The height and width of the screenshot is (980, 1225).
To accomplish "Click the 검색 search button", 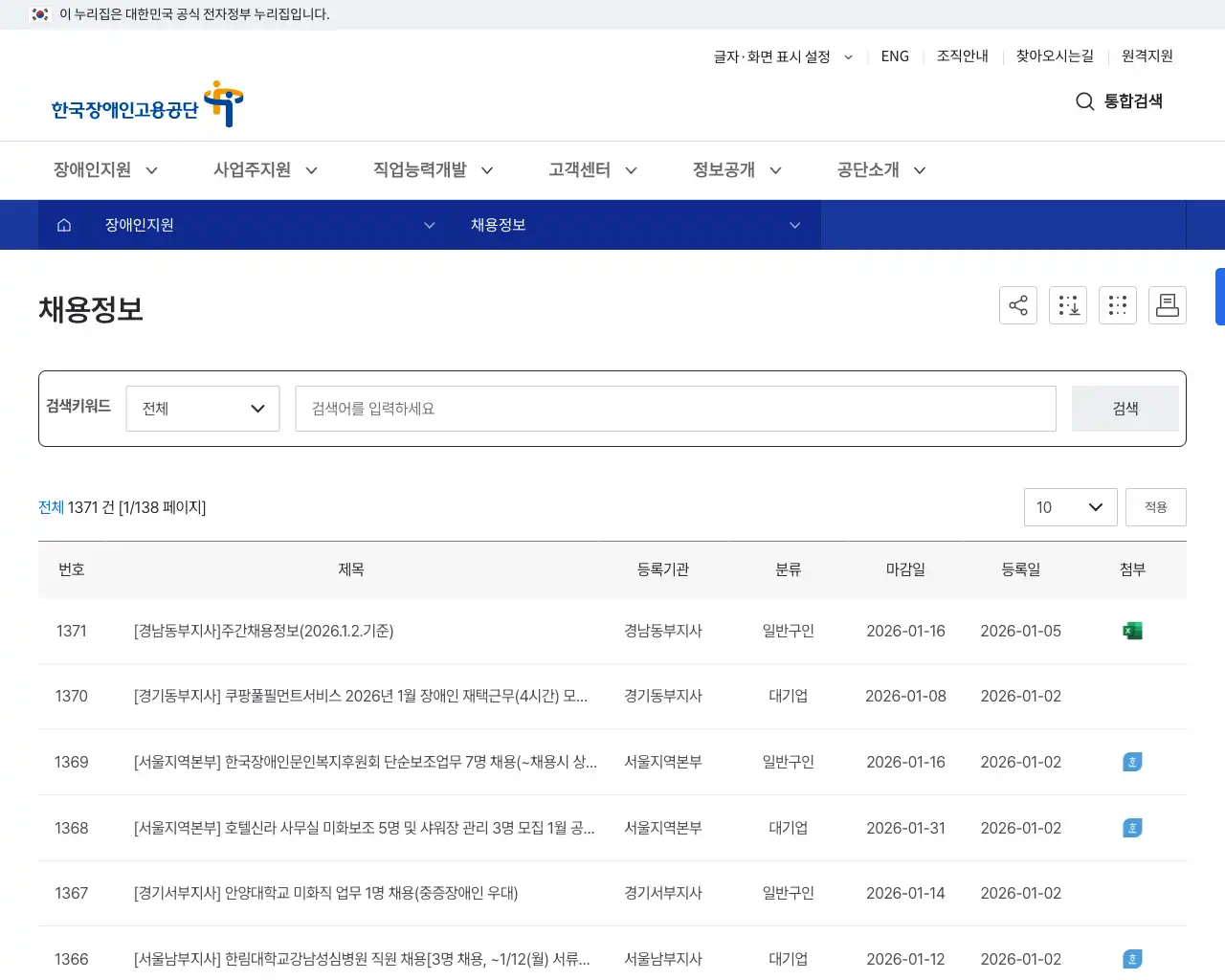I will pyautogui.click(x=1125, y=408).
